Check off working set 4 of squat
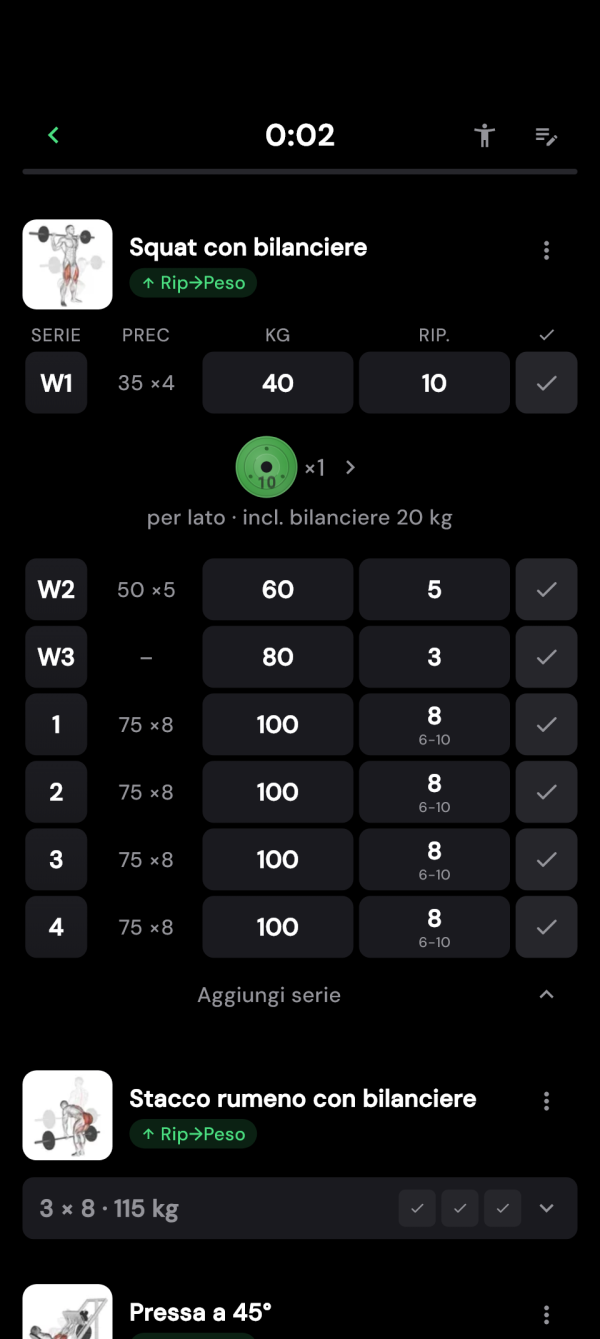This screenshot has width=600, height=1339. pyautogui.click(x=546, y=927)
